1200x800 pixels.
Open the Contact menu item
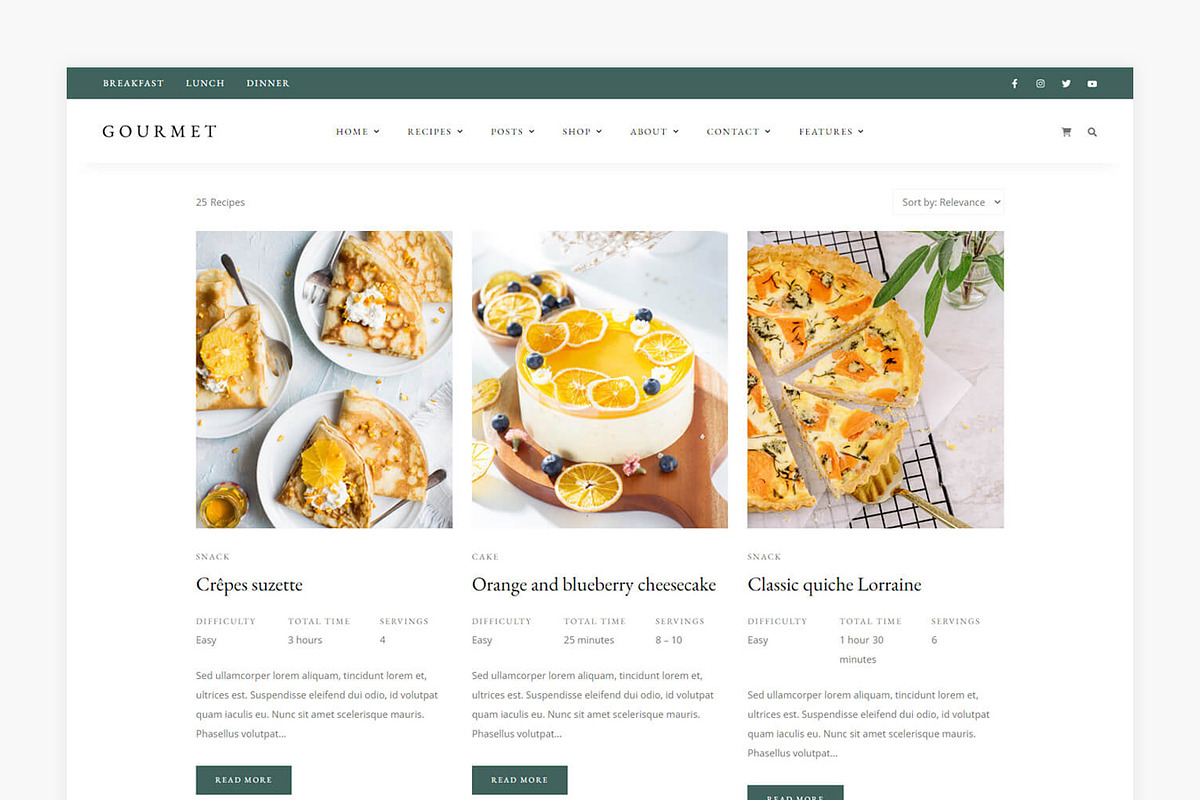click(x=738, y=132)
